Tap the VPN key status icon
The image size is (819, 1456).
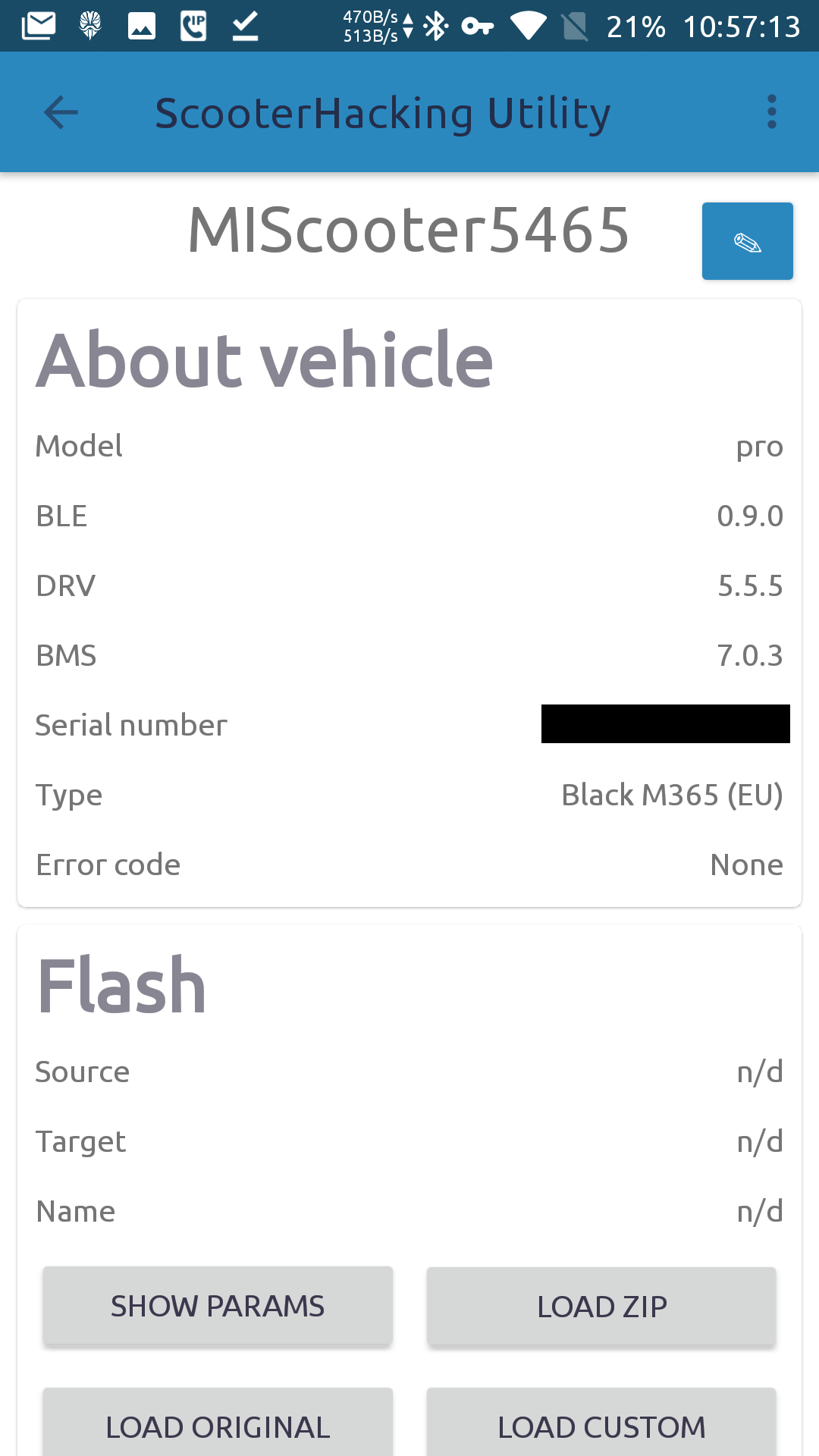tap(478, 27)
